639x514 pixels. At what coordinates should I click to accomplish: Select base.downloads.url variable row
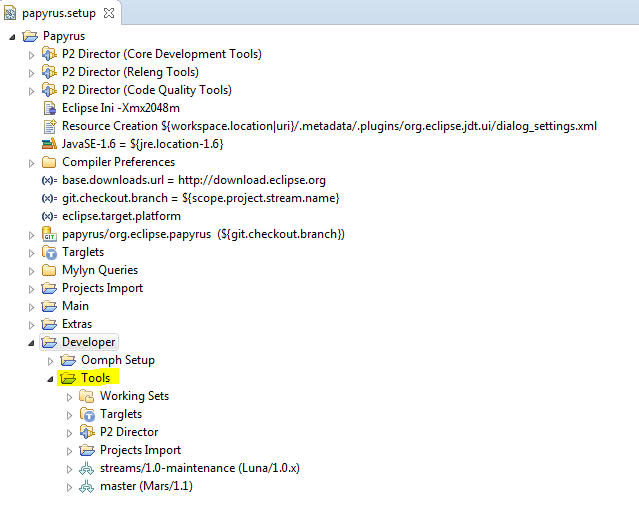(194, 180)
